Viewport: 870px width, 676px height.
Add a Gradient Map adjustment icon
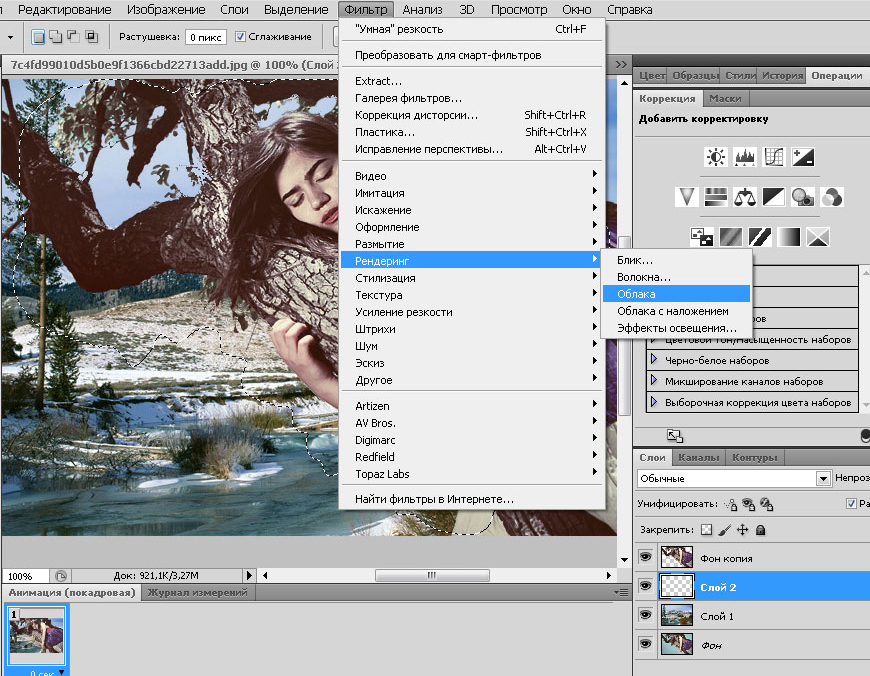788,237
